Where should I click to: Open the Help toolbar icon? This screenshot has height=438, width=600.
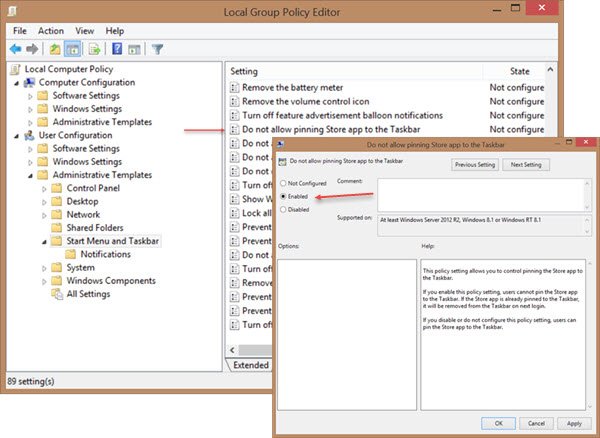118,48
